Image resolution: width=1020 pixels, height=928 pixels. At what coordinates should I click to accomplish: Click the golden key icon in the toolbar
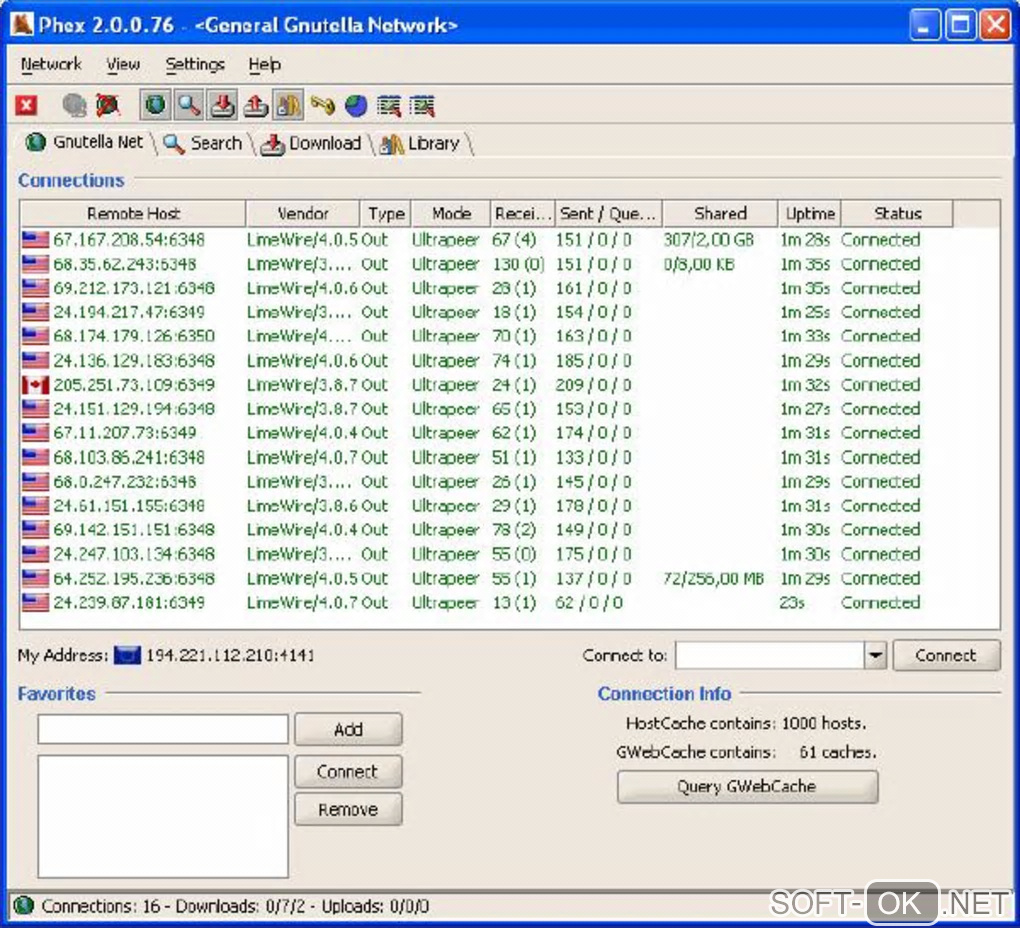(x=322, y=105)
